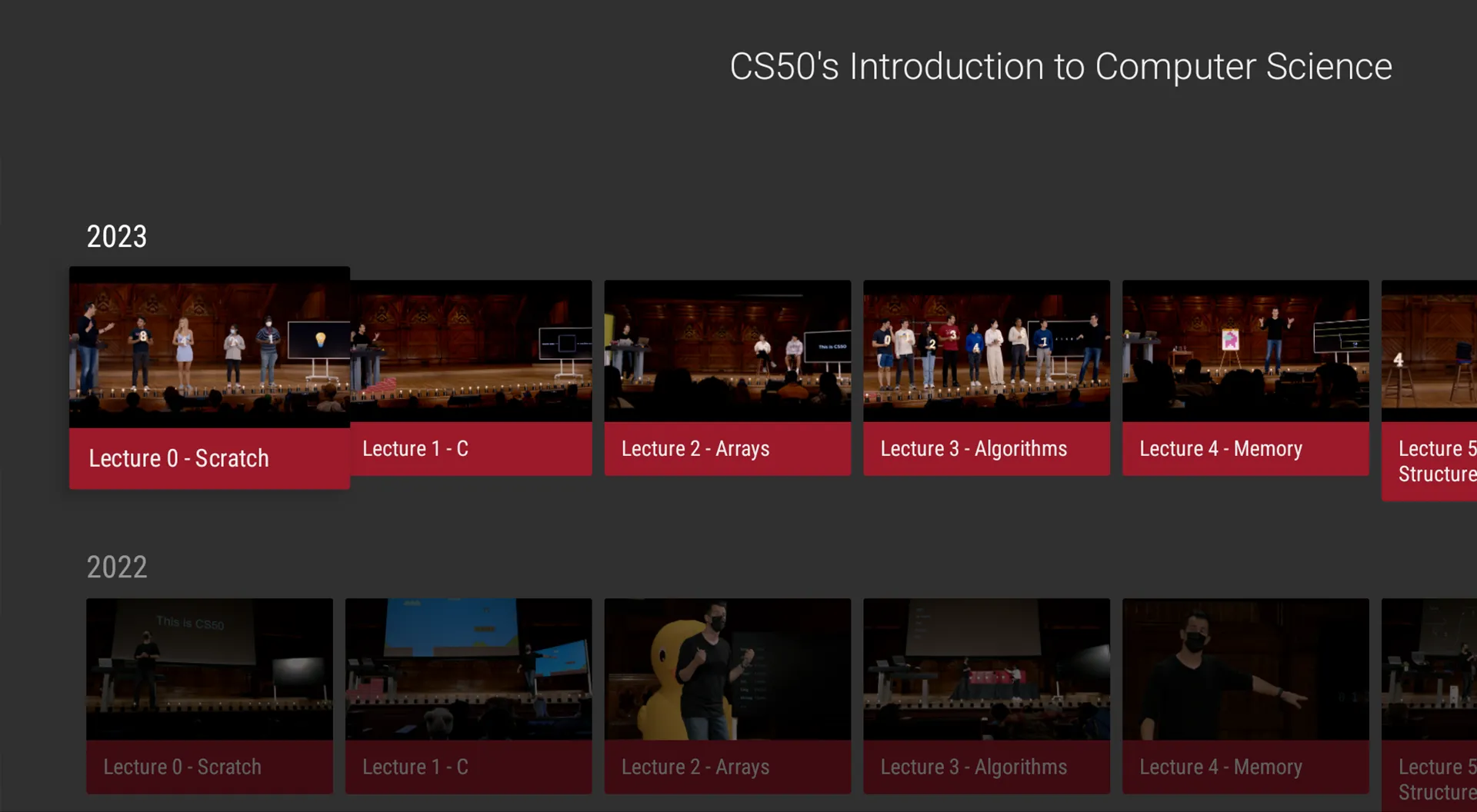Open 2022 Lecture 0 - Scratch thumbnail
This screenshot has height=812, width=1477.
point(209,669)
